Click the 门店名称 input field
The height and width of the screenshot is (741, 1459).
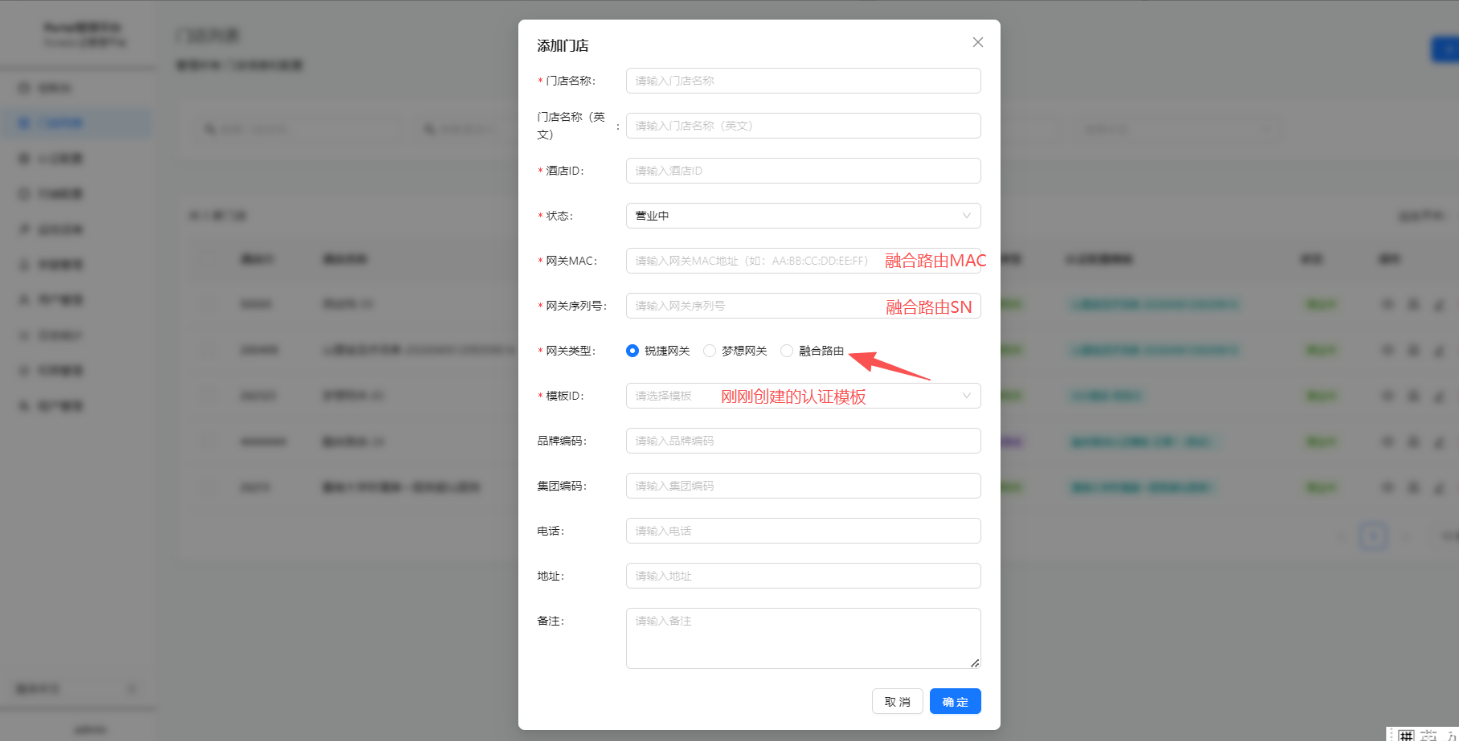click(803, 81)
